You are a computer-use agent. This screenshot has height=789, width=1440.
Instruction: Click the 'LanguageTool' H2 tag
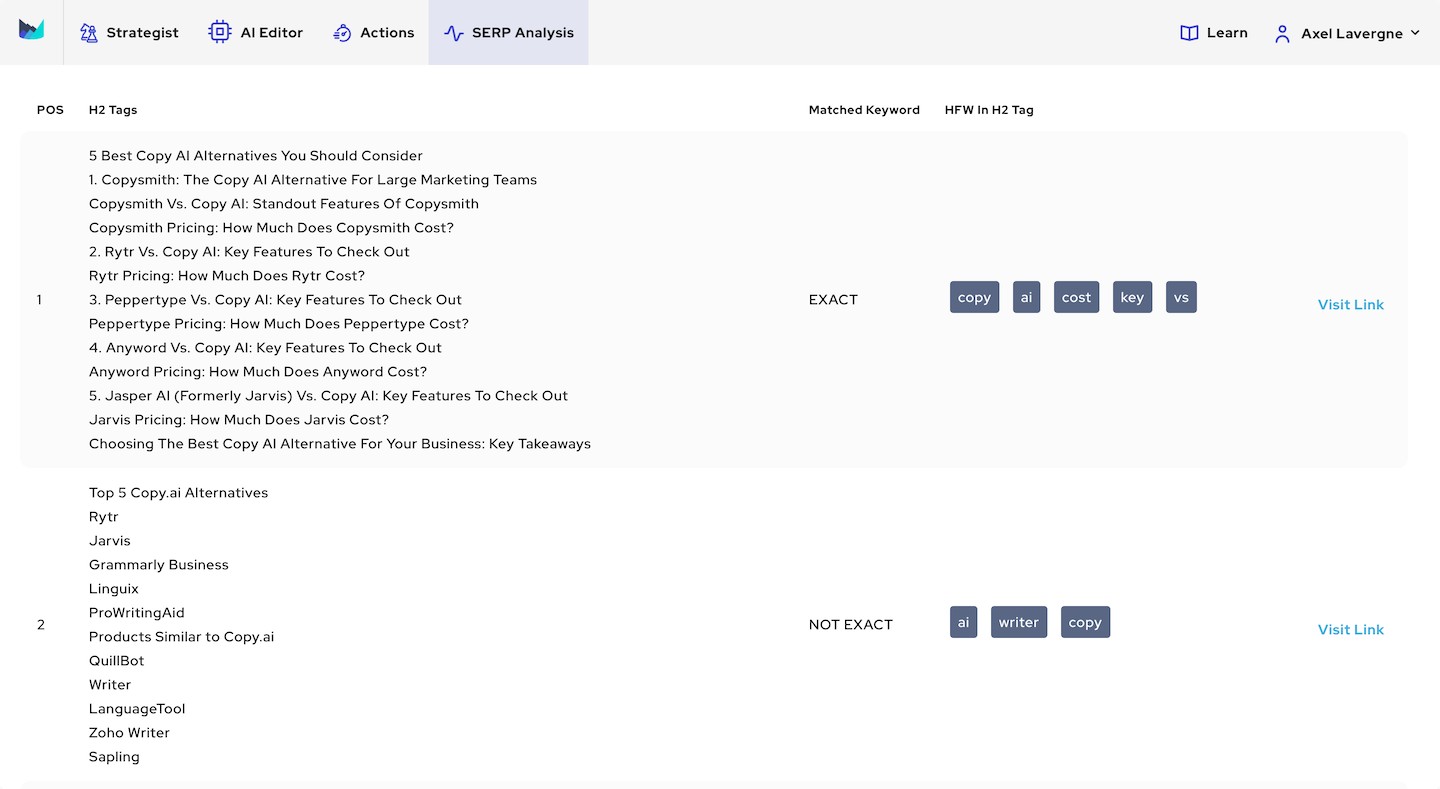coord(137,709)
